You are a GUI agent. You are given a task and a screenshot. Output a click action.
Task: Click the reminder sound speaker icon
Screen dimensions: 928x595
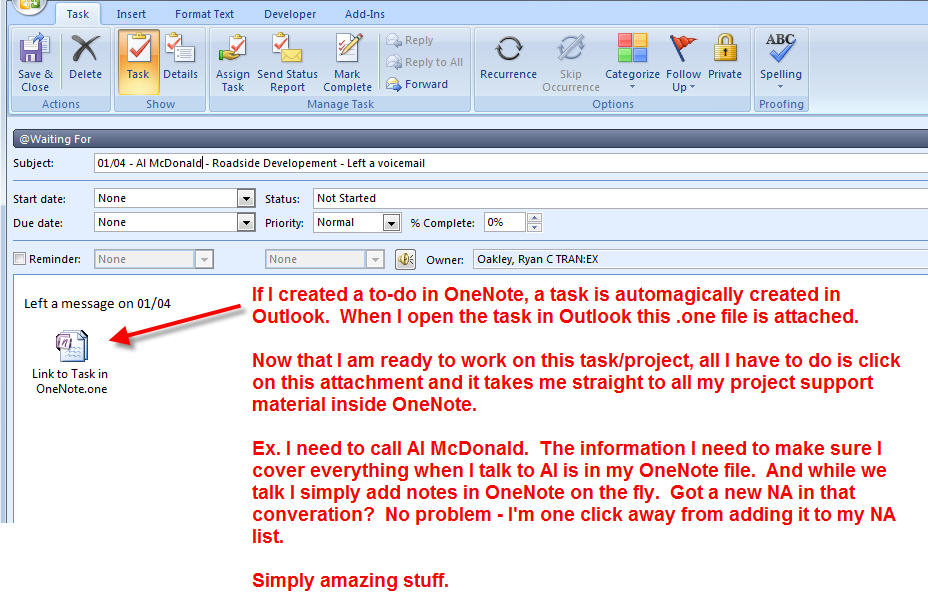(x=405, y=260)
